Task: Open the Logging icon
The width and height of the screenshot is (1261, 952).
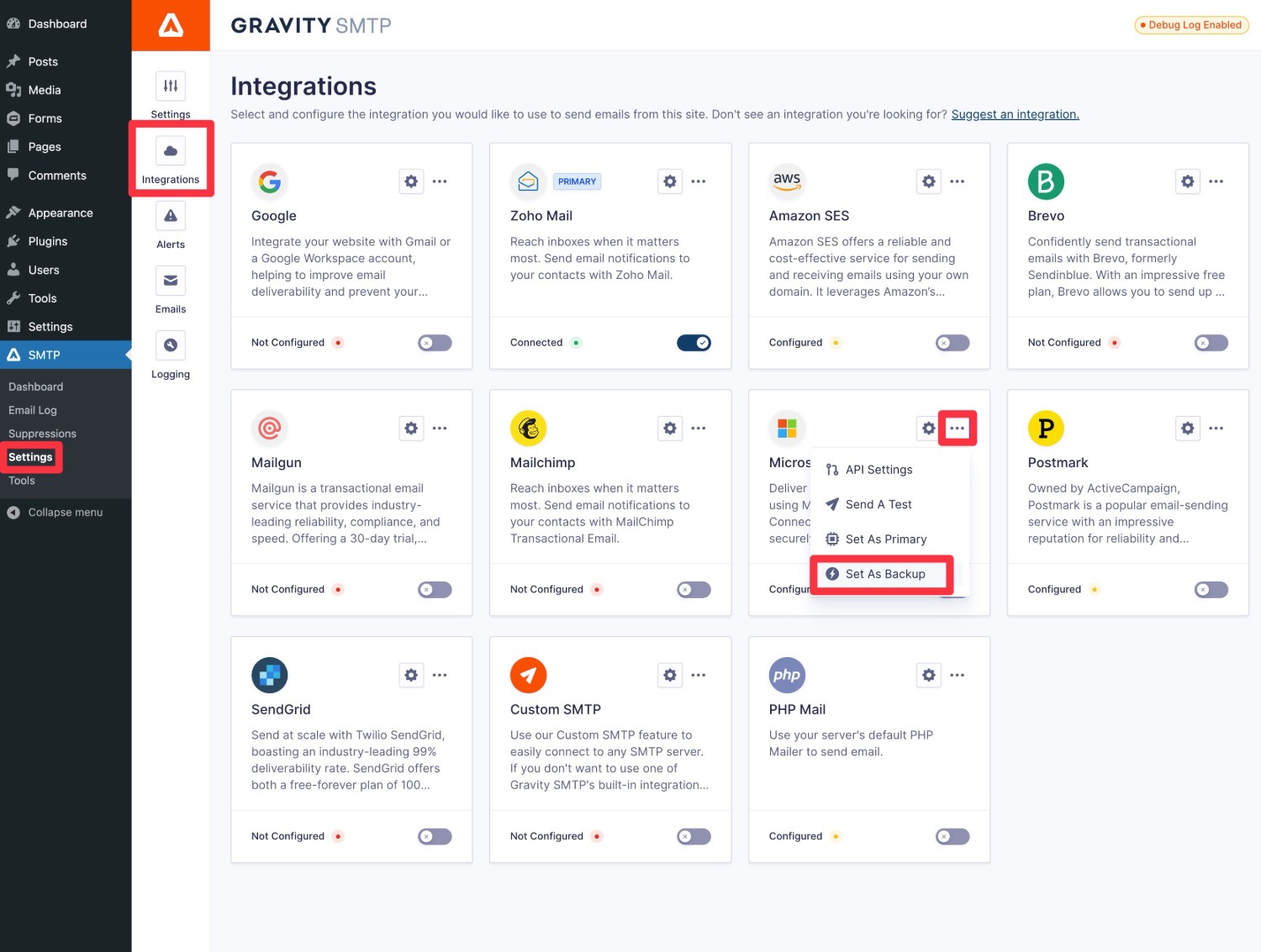Action: coord(171,345)
